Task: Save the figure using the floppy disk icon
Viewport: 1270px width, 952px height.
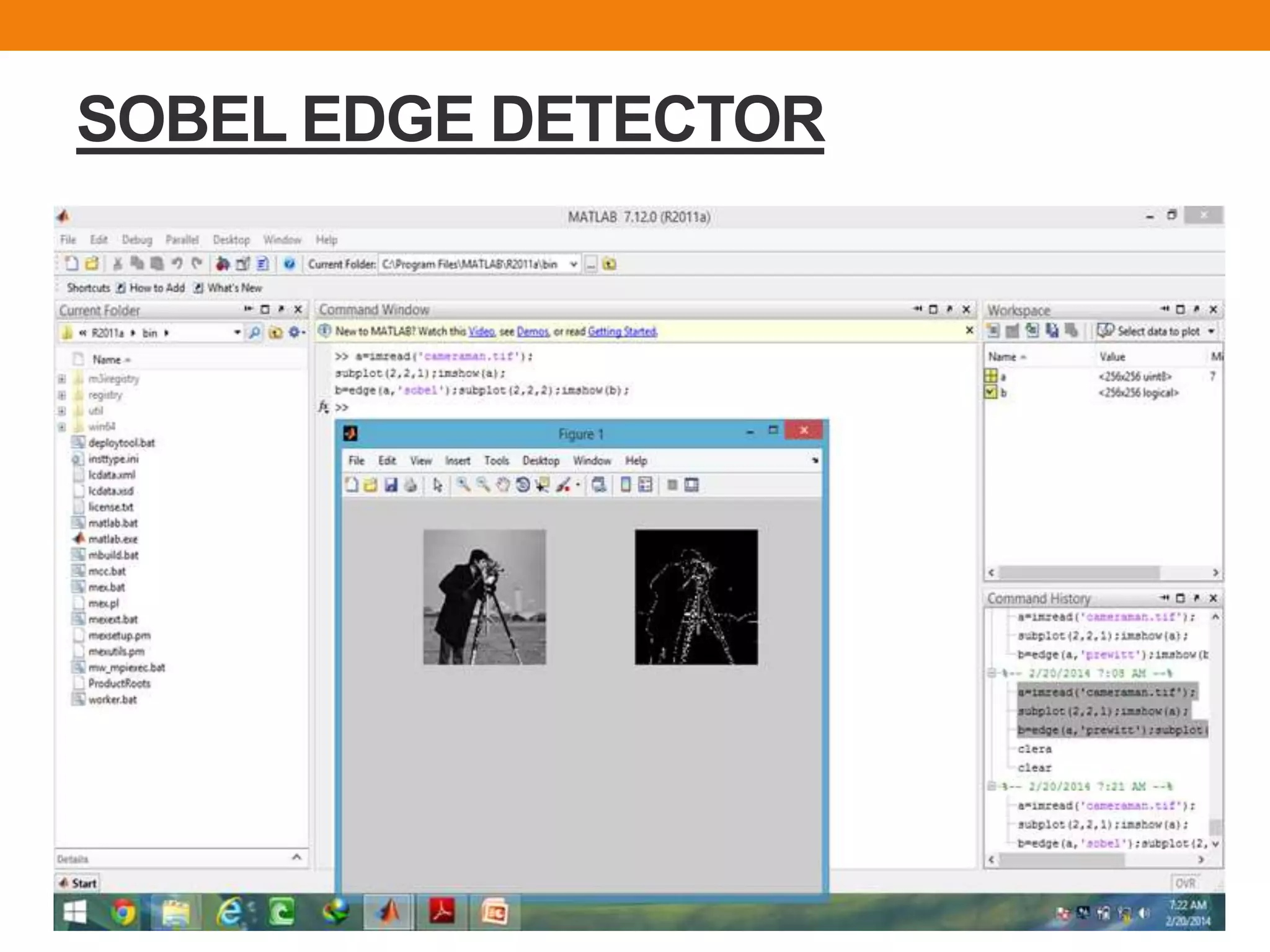Action: [x=391, y=485]
